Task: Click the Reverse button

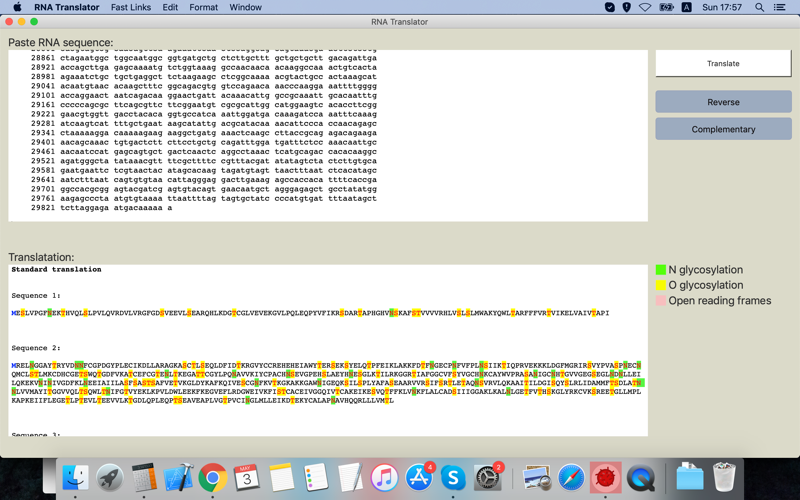Action: point(723,102)
